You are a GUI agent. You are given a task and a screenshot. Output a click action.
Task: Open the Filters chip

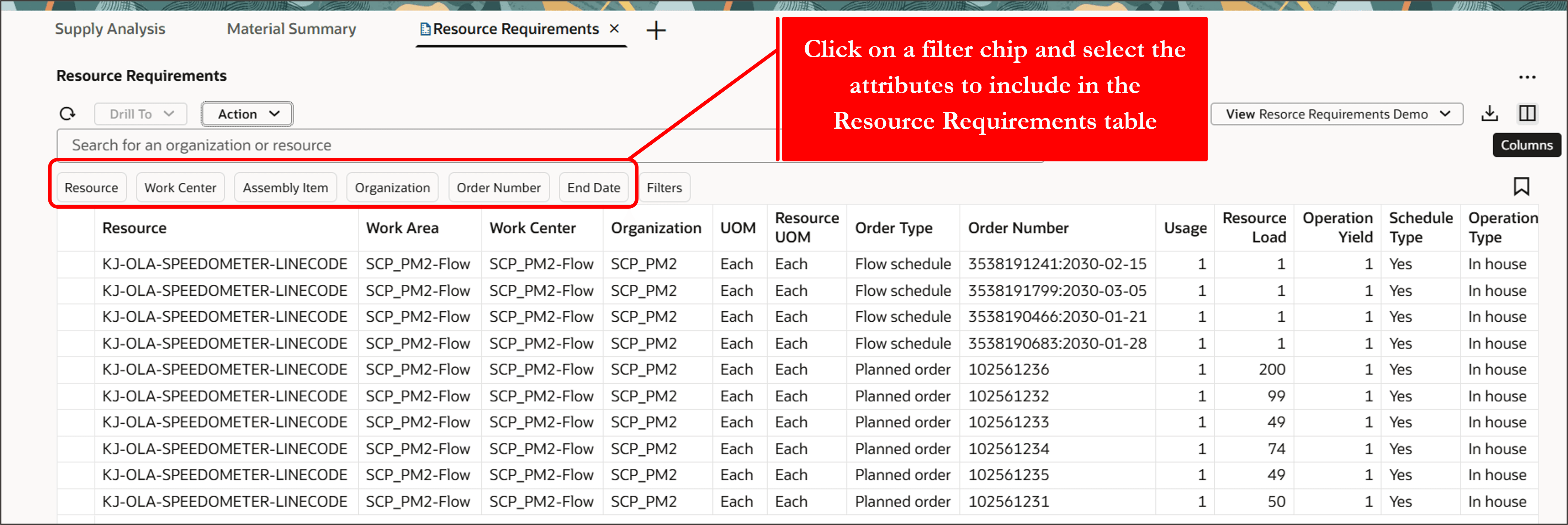[x=664, y=187]
